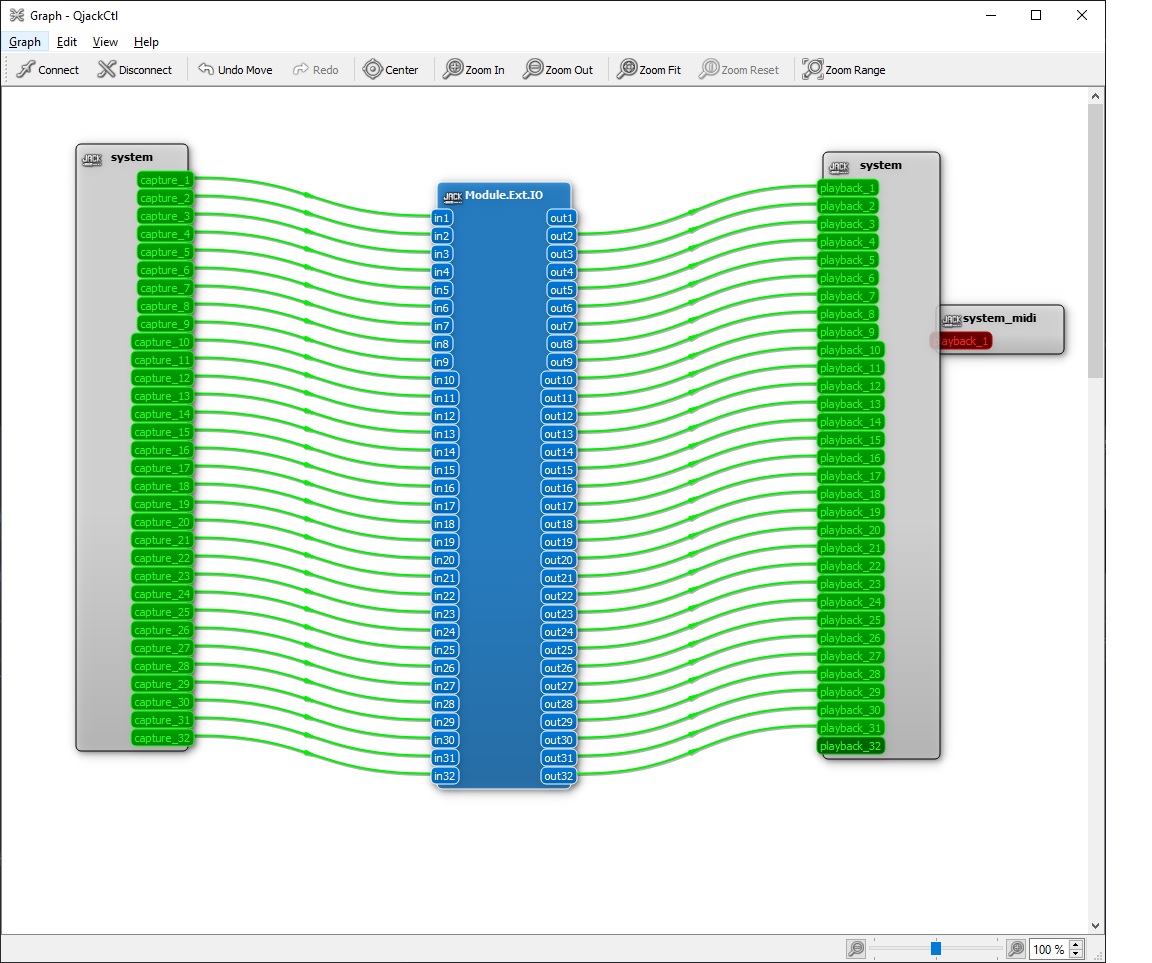Select the playback_22 port
1152x963 pixels.
click(x=850, y=566)
